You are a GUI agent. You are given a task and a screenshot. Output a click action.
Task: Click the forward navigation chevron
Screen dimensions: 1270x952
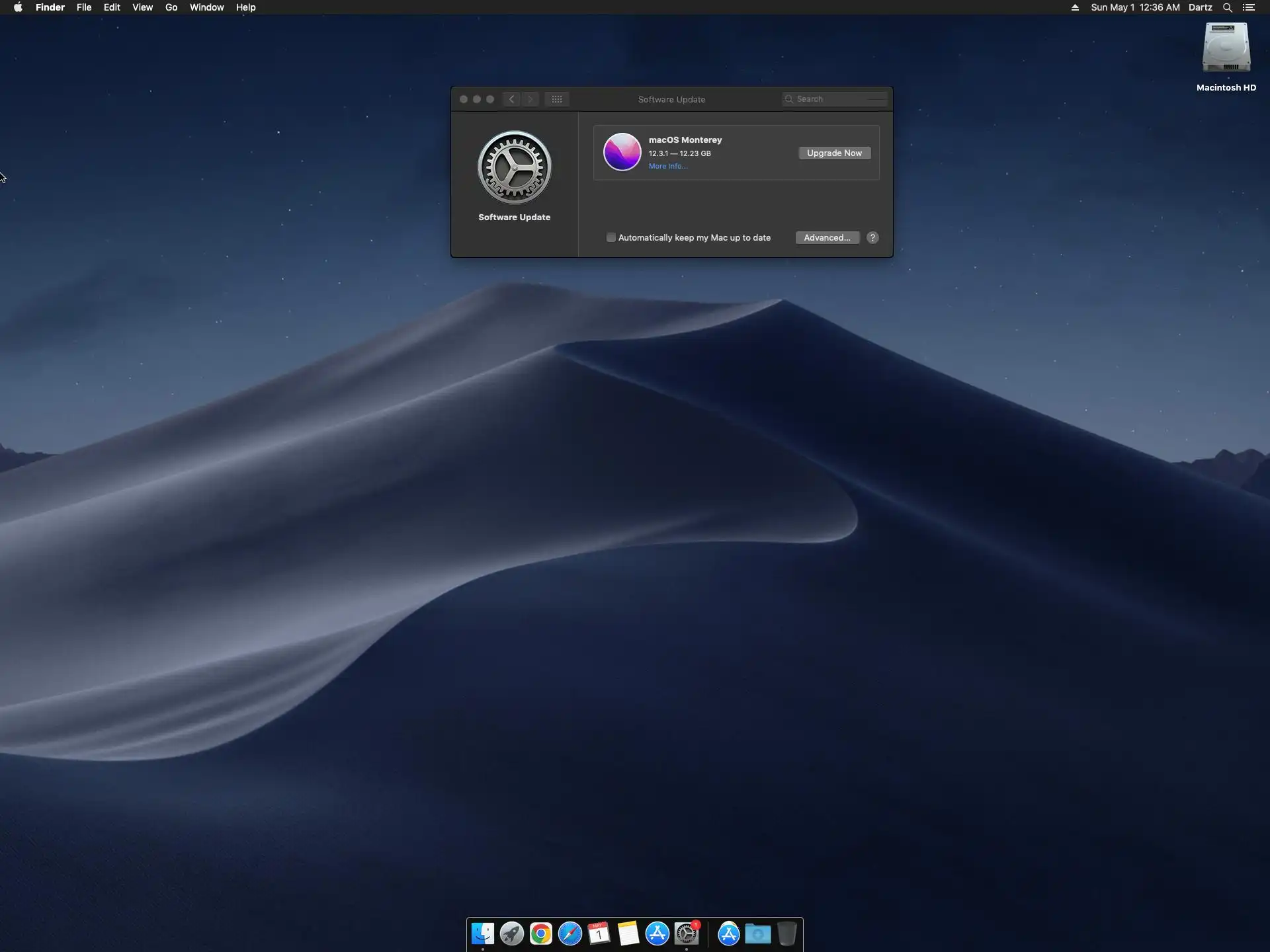(530, 99)
